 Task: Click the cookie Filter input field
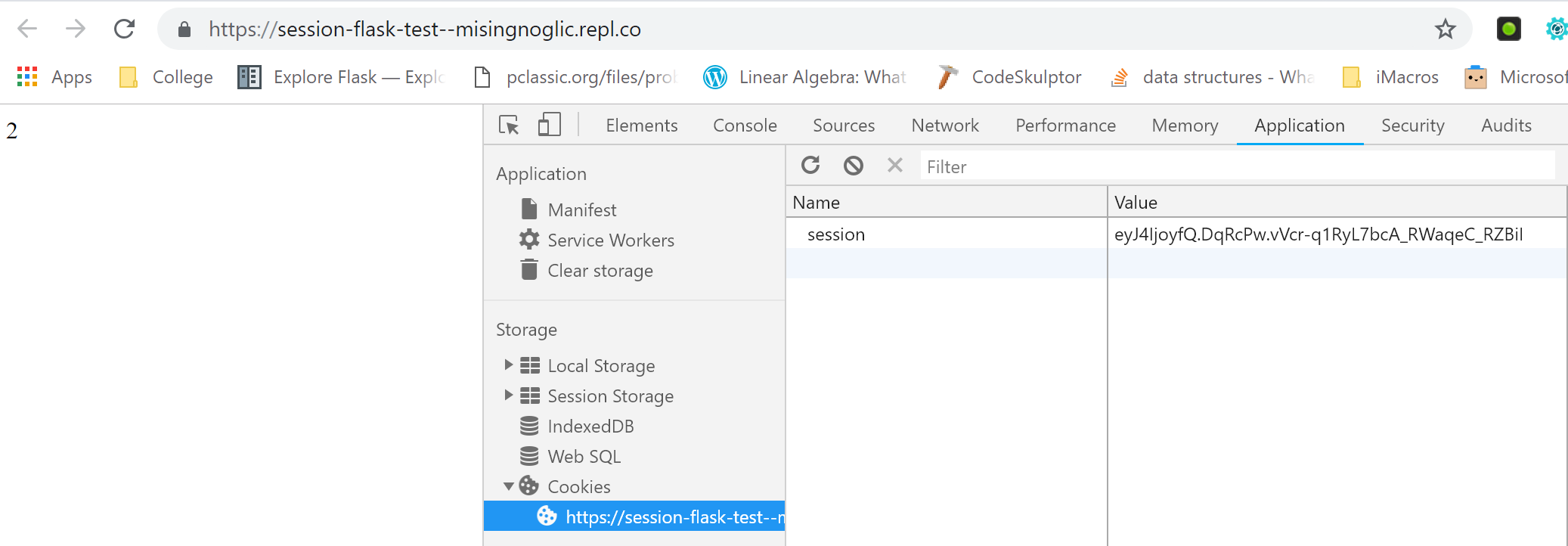coord(1236,166)
